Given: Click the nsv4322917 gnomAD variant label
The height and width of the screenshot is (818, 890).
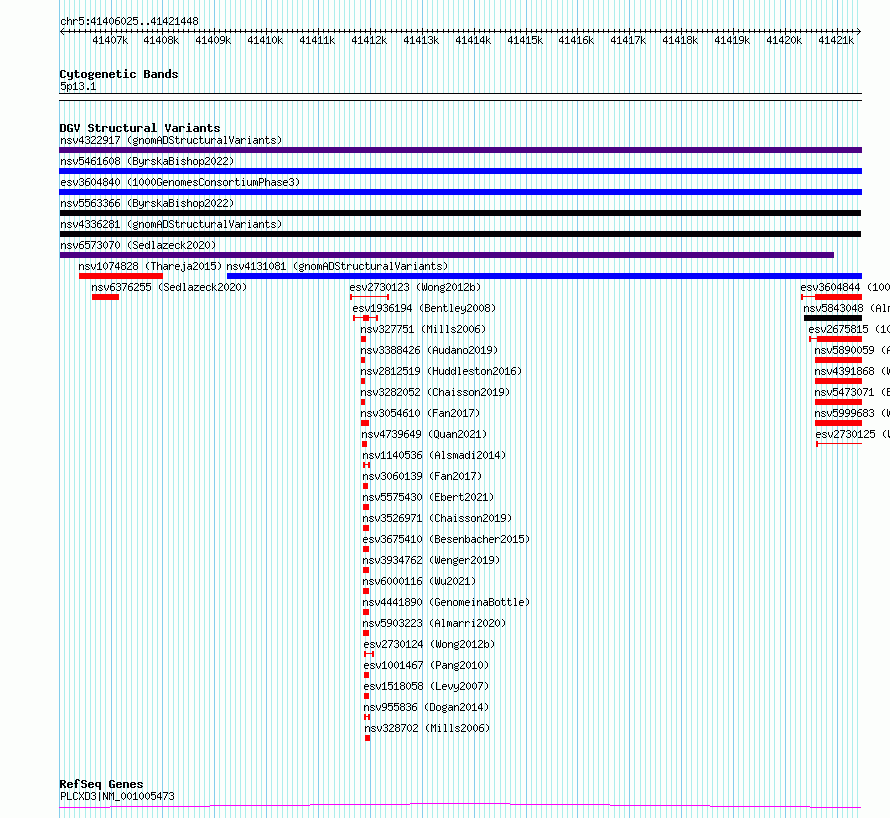Looking at the screenshot, I should pyautogui.click(x=171, y=140).
